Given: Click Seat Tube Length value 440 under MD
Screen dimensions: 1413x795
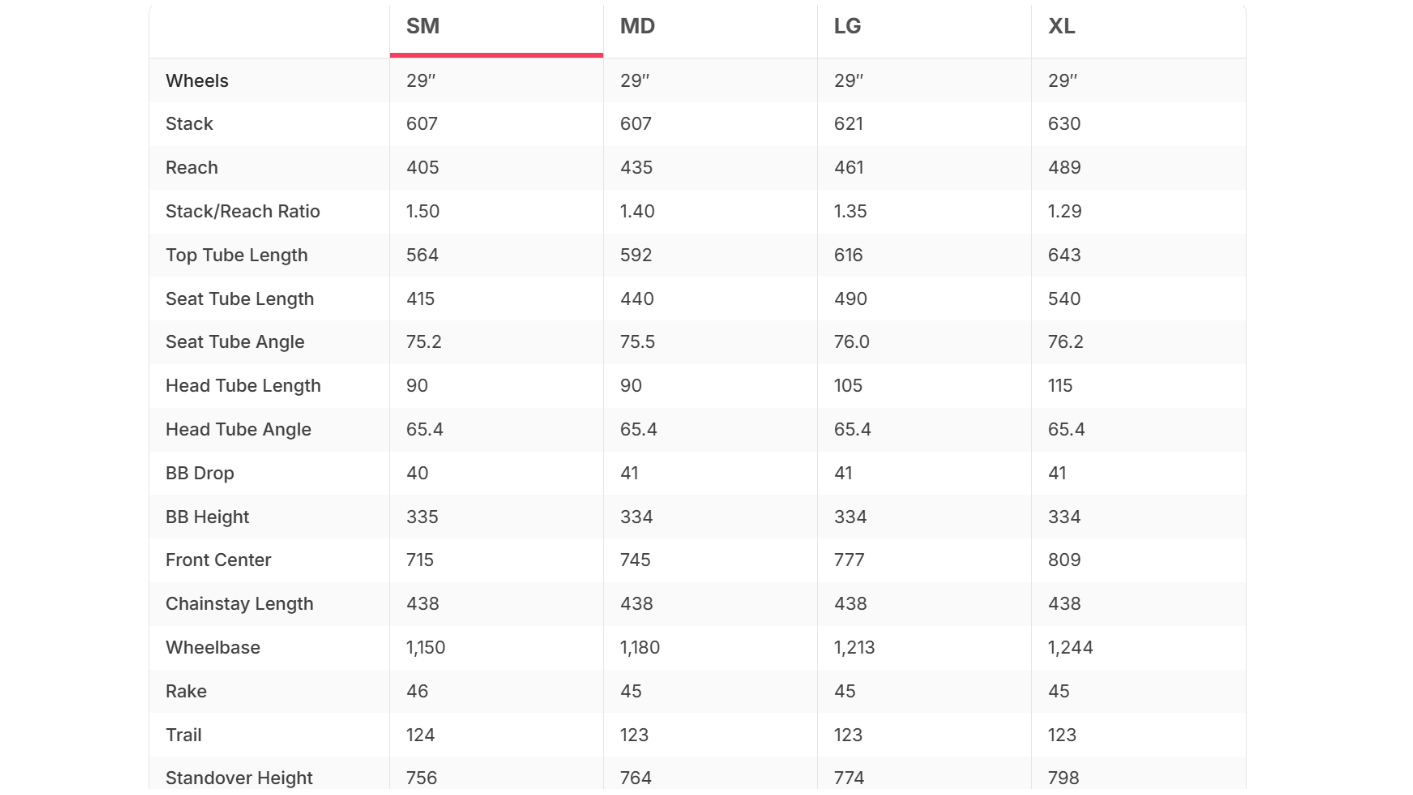Looking at the screenshot, I should tap(637, 299).
